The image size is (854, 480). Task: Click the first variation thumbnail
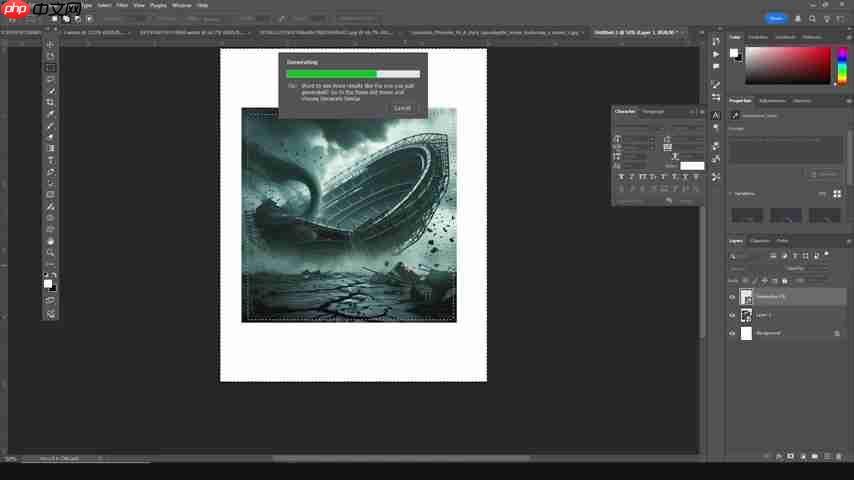pyautogui.click(x=747, y=215)
